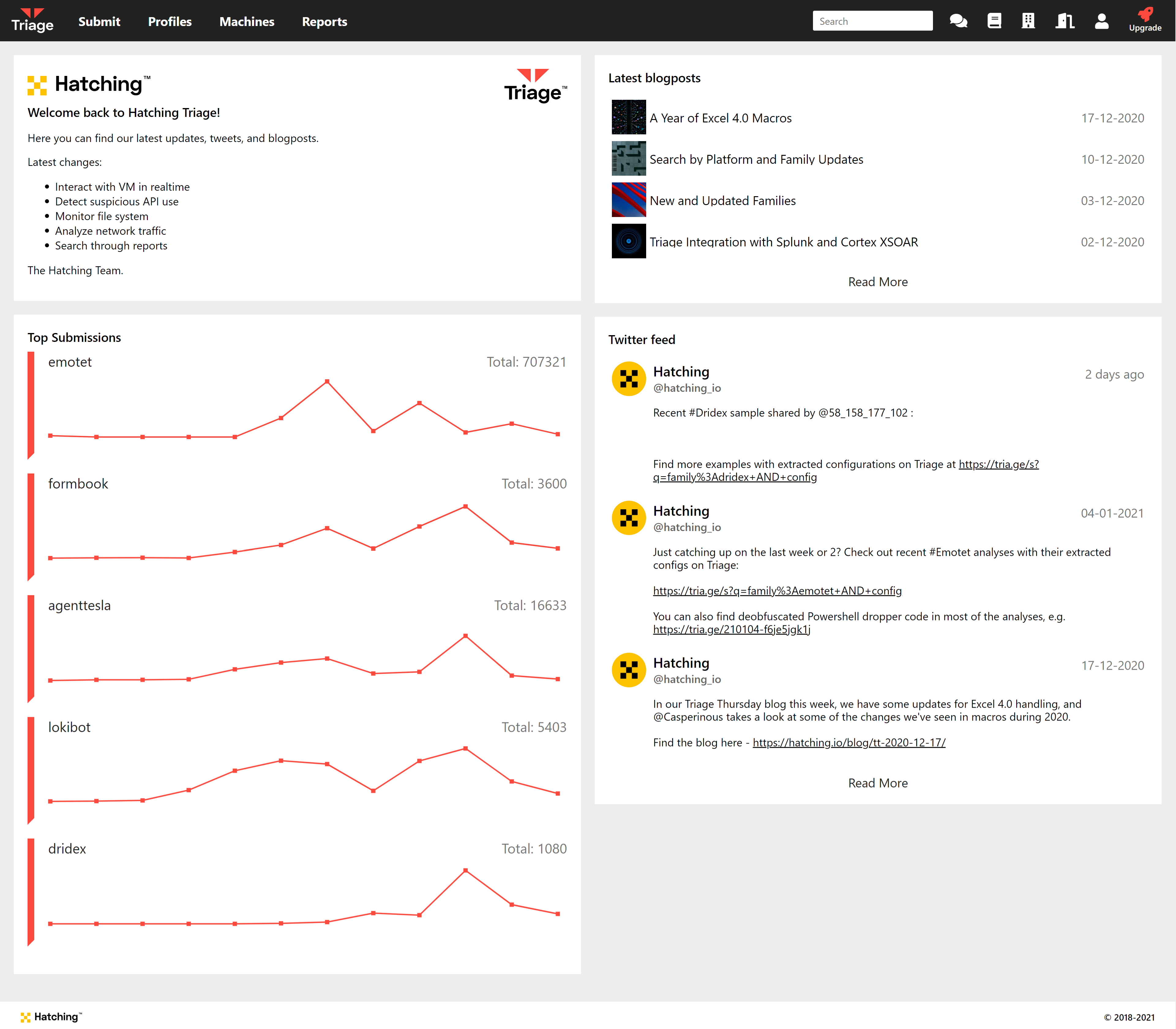The height and width of the screenshot is (1029, 1176).
Task: Open 'New and Updated Families' blogpost
Action: pos(722,201)
